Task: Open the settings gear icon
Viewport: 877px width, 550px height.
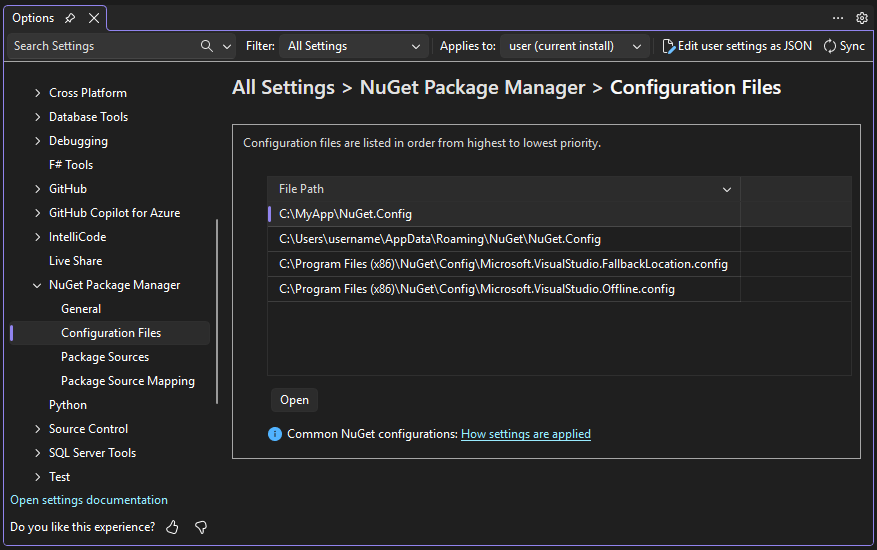Action: [x=862, y=18]
